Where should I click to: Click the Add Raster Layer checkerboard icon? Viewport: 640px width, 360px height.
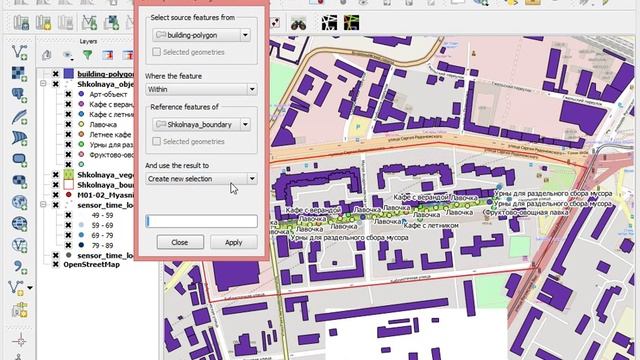click(19, 73)
